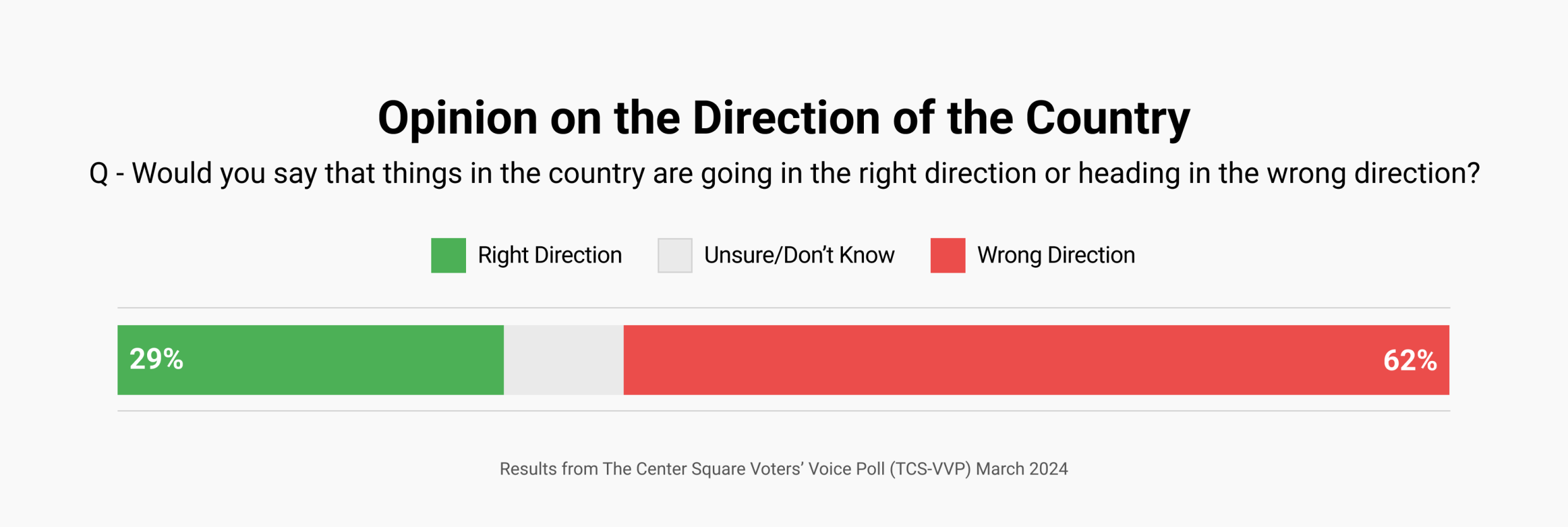Viewport: 1568px width, 527px height.
Task: Click the grey unsure segment of the bar
Action: pos(563,360)
